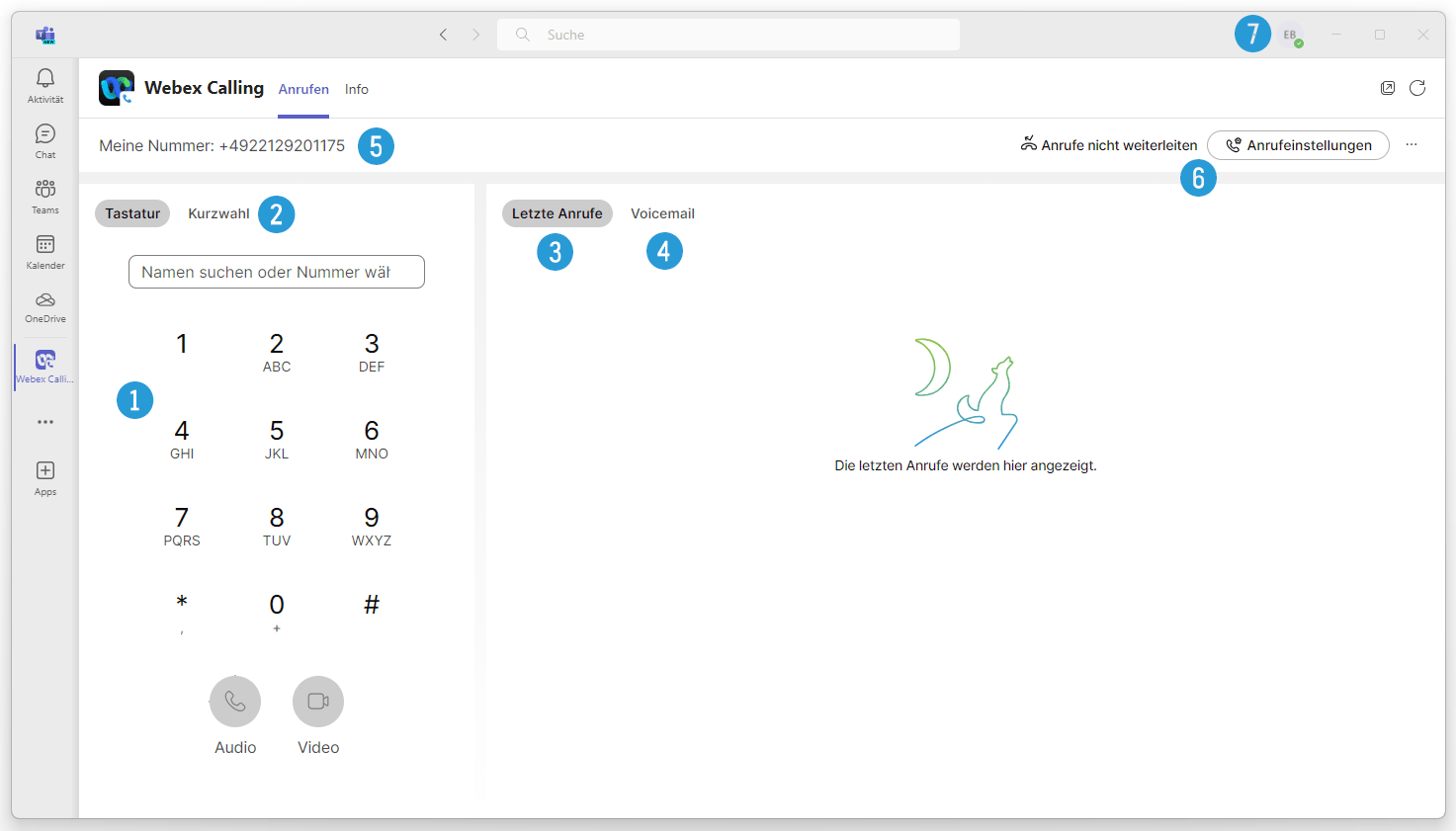This screenshot has height=831, width=1456.
Task: Start an Audio call
Action: [x=235, y=702]
